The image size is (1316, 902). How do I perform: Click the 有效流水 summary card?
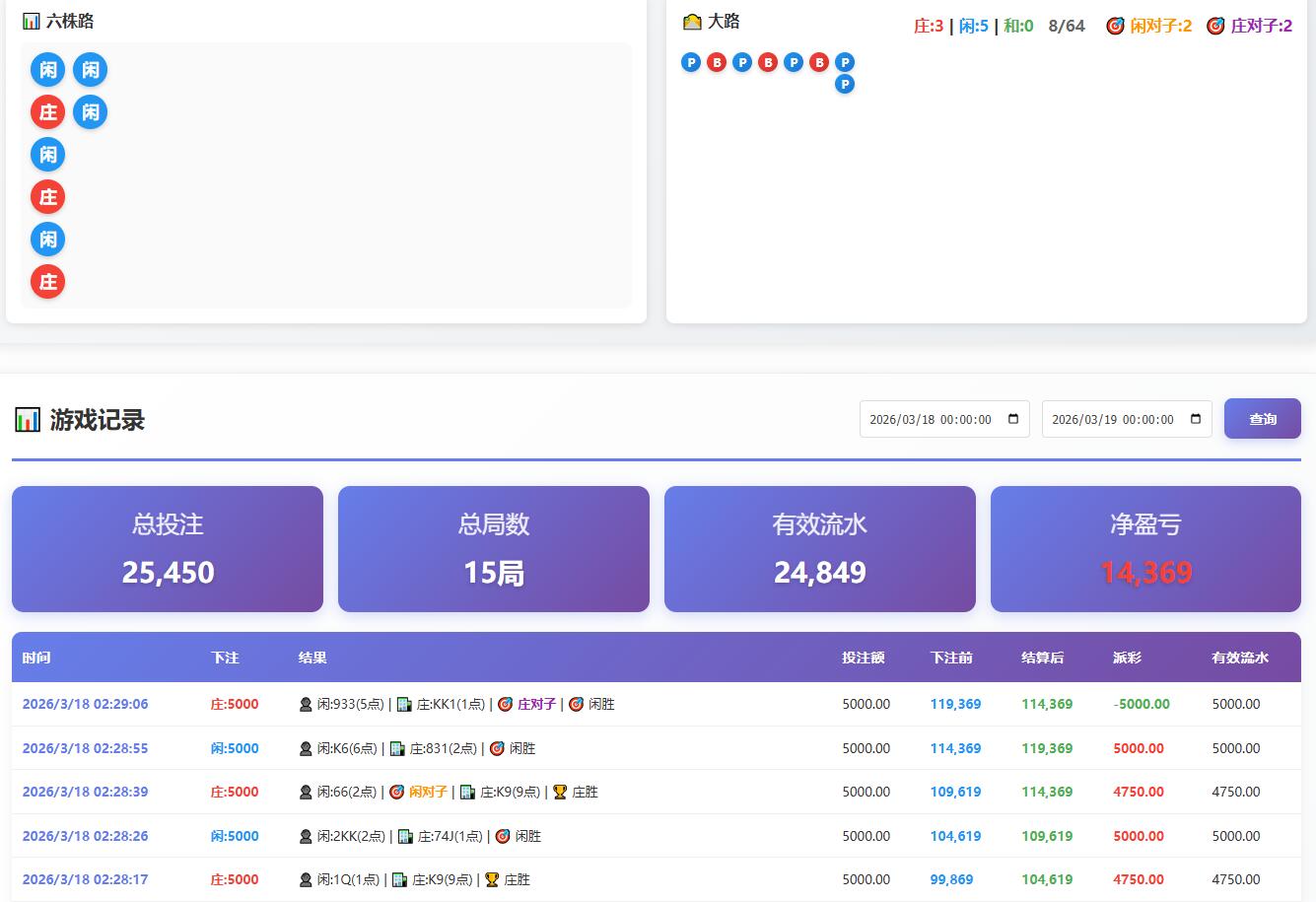point(819,548)
